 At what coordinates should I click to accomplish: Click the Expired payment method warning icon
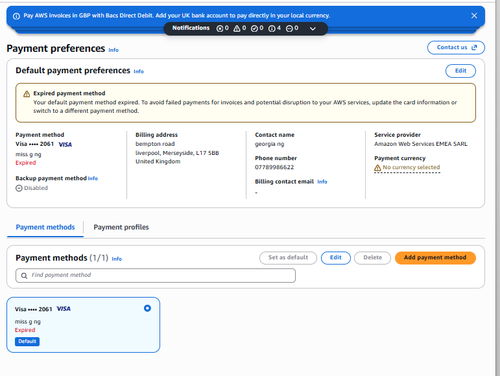pos(26,94)
